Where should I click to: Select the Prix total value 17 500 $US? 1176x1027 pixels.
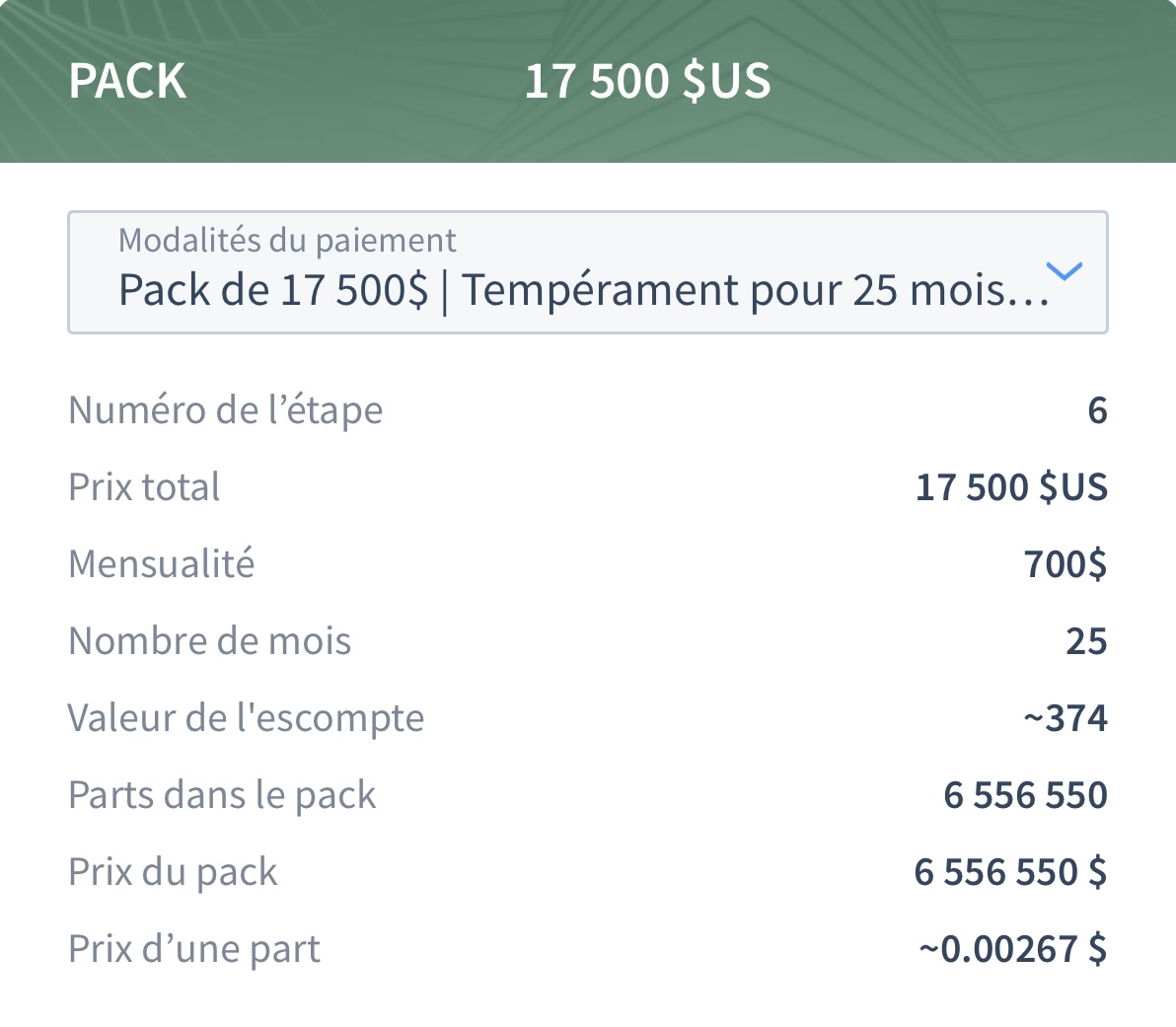(1011, 487)
